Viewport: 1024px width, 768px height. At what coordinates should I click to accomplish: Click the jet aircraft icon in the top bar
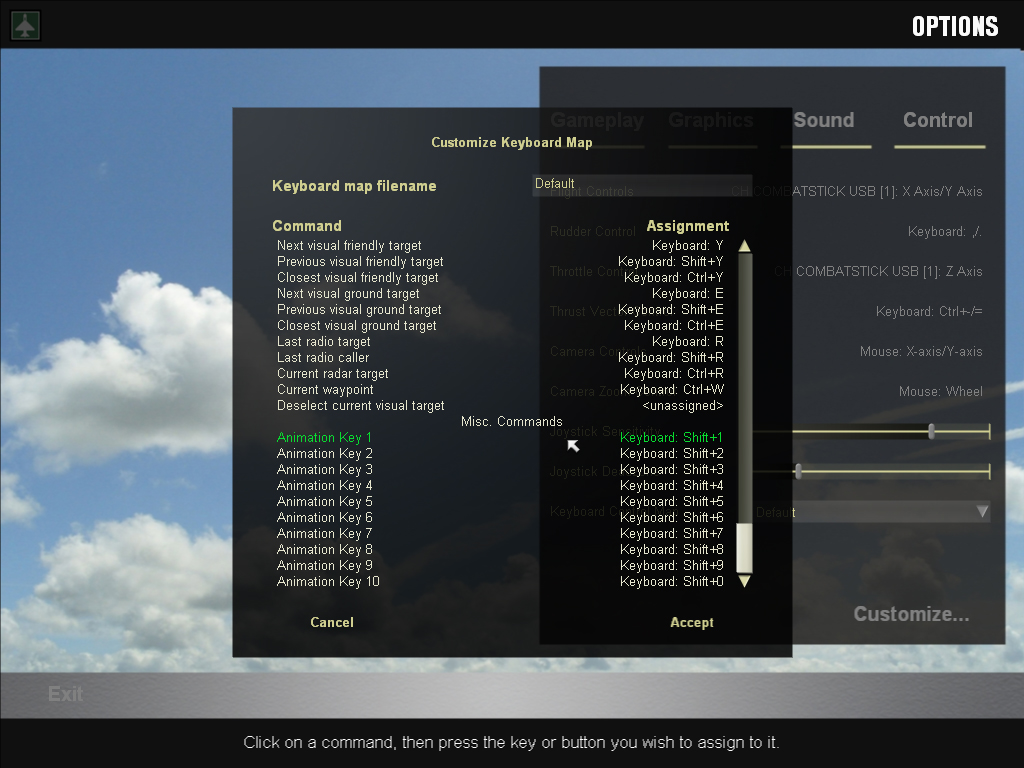point(25,25)
